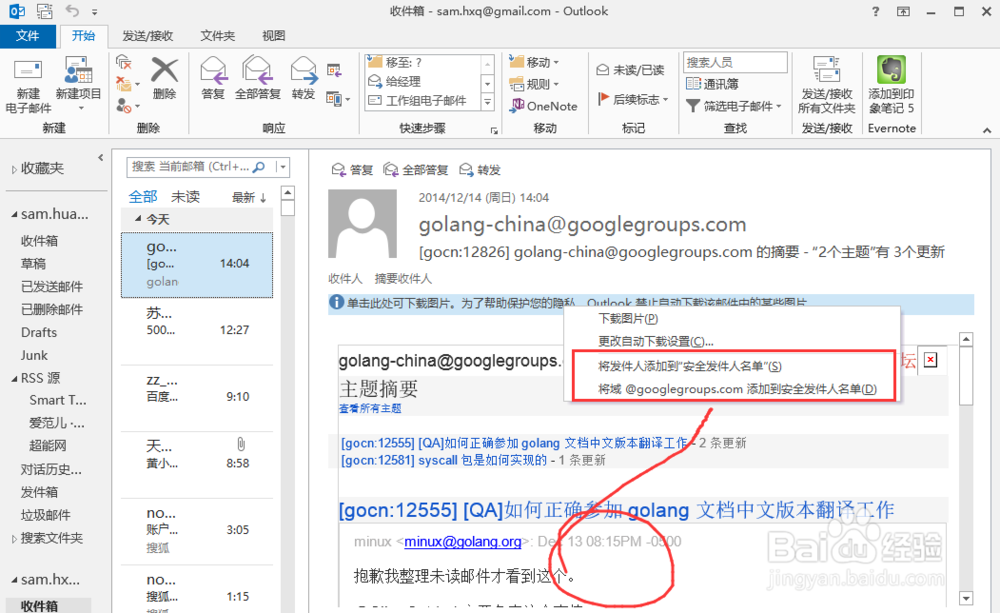Send message to OneNote
This screenshot has height=613, width=1000.
tap(543, 106)
